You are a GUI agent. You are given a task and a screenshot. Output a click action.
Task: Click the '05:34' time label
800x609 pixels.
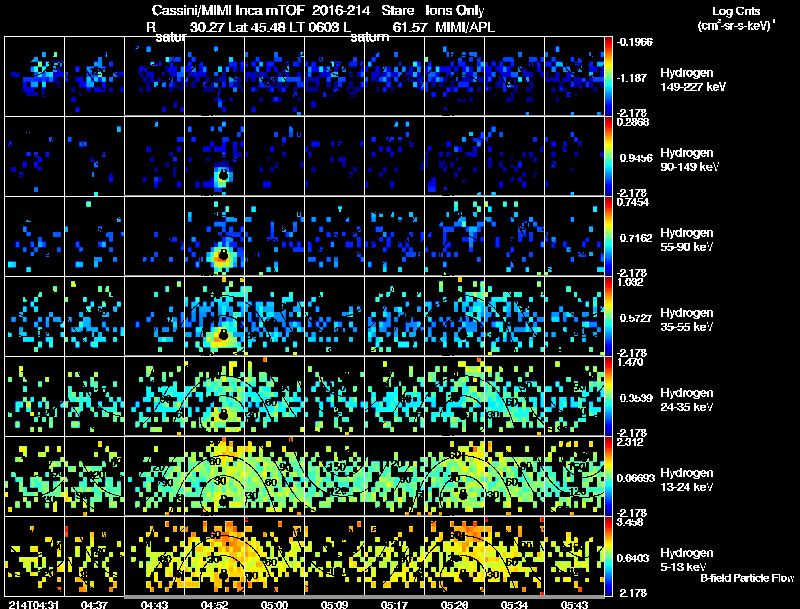pos(514,604)
